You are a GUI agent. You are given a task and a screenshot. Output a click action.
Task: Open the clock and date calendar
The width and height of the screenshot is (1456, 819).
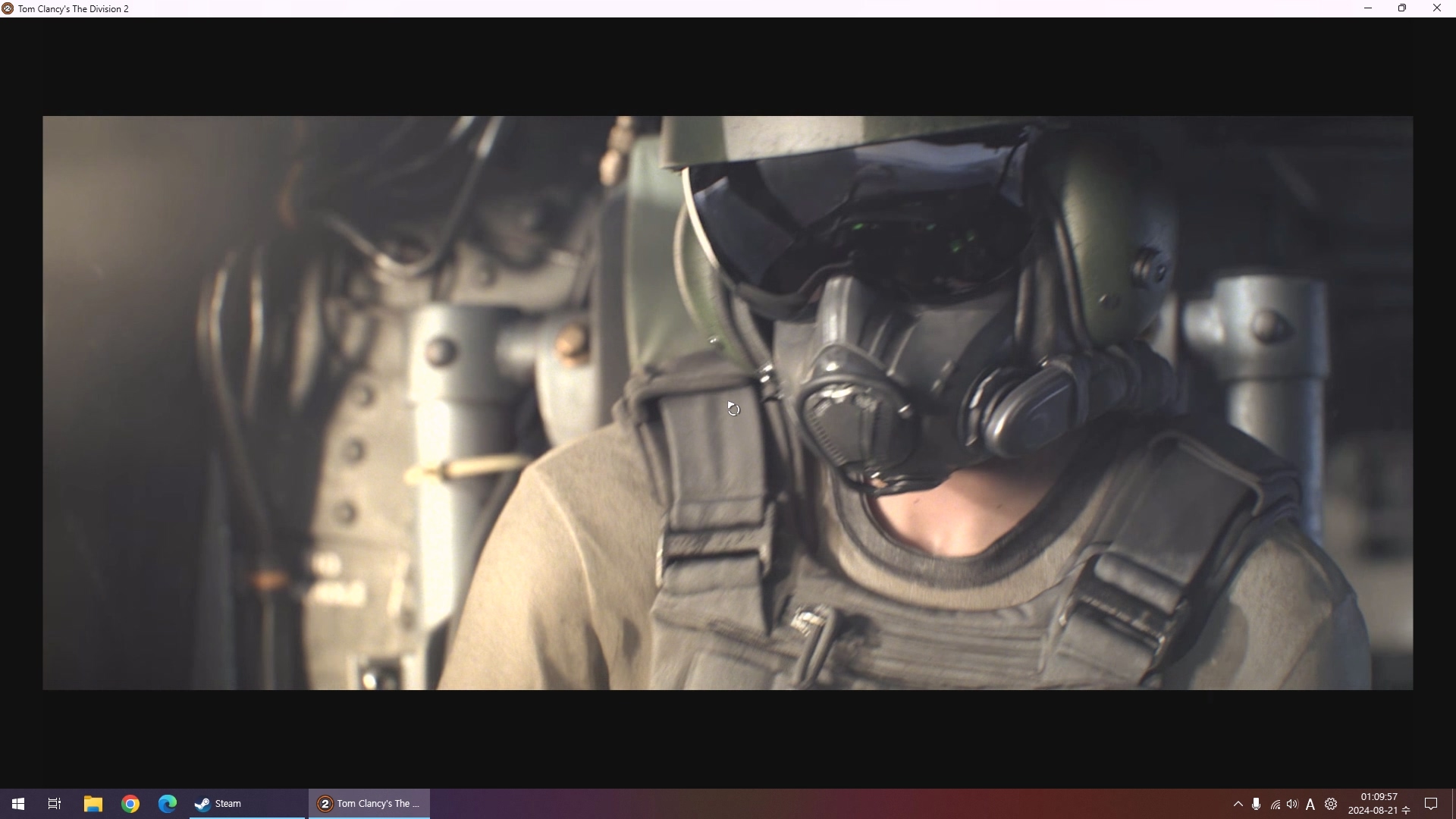click(x=1379, y=804)
